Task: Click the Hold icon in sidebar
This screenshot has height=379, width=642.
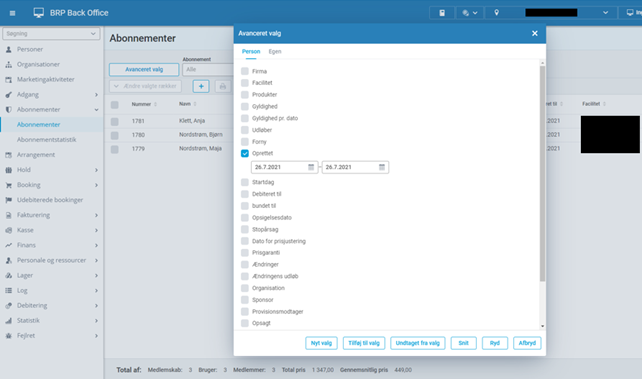Action: click(9, 170)
